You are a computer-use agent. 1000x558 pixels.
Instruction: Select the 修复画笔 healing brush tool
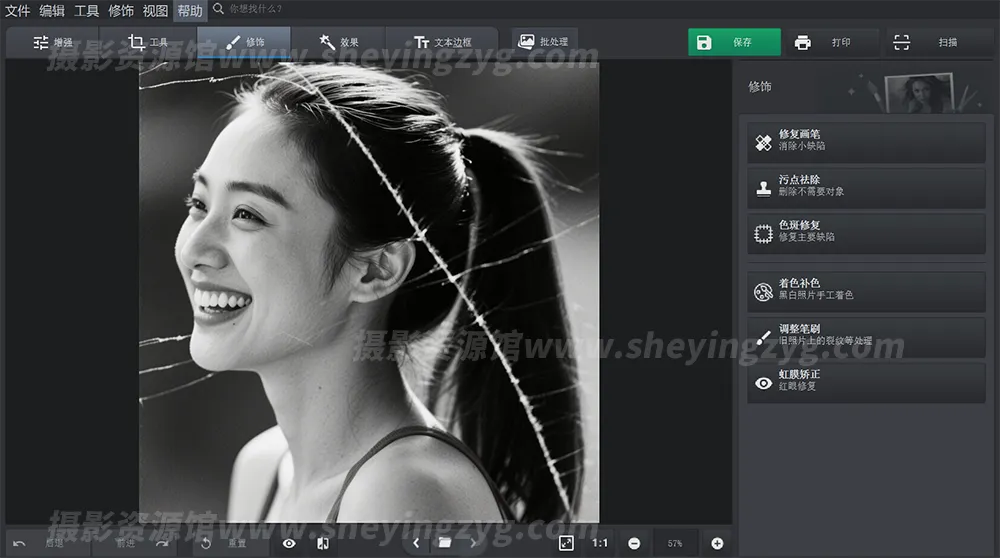point(866,143)
